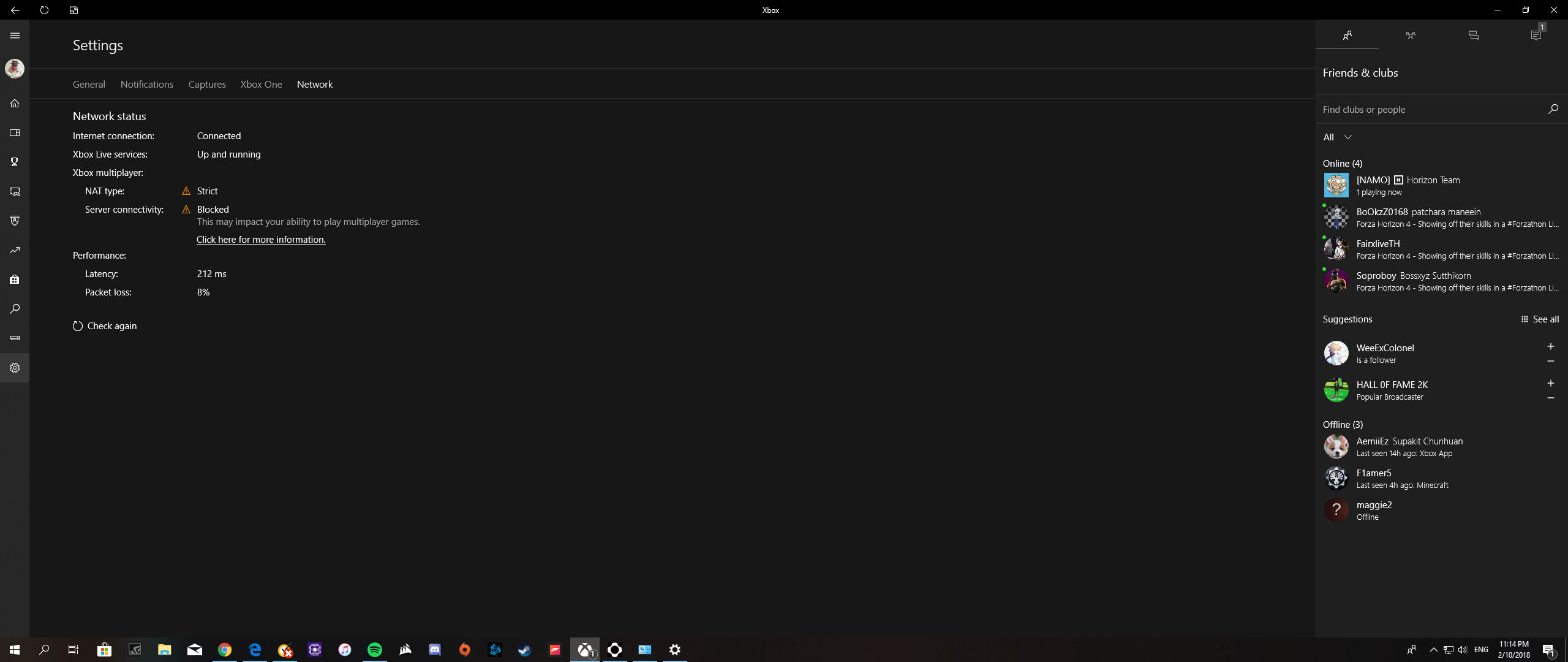Viewport: 1568px width, 662px height.
Task: Switch to Friends panel tab icon
Action: (1347, 36)
